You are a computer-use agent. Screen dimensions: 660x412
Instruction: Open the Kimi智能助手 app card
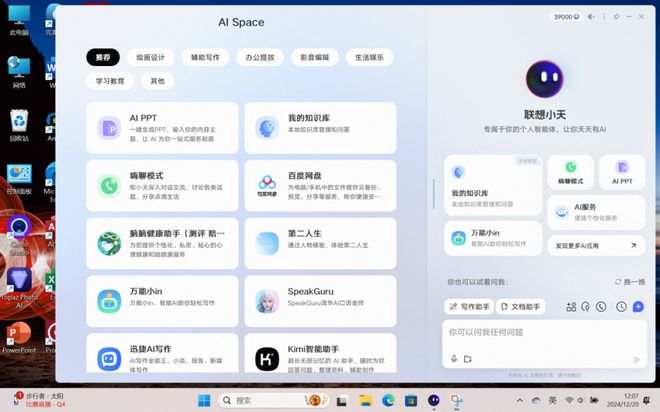point(320,353)
